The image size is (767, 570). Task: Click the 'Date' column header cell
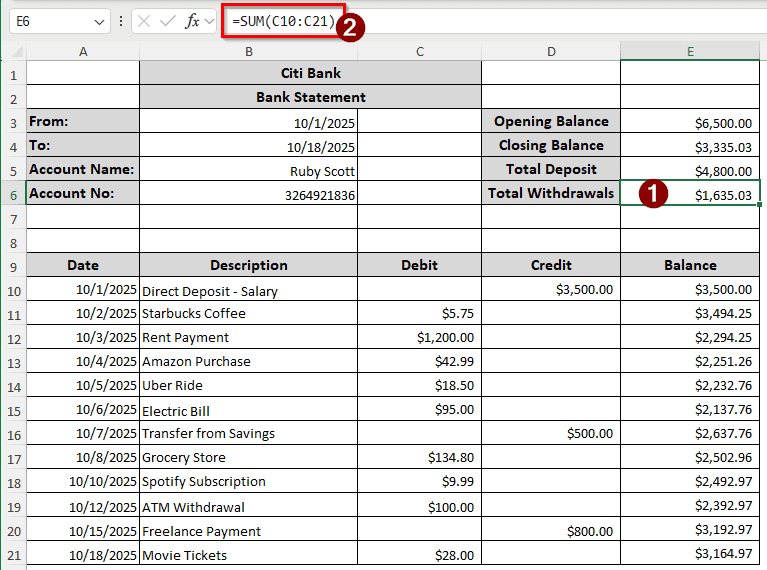(x=83, y=265)
